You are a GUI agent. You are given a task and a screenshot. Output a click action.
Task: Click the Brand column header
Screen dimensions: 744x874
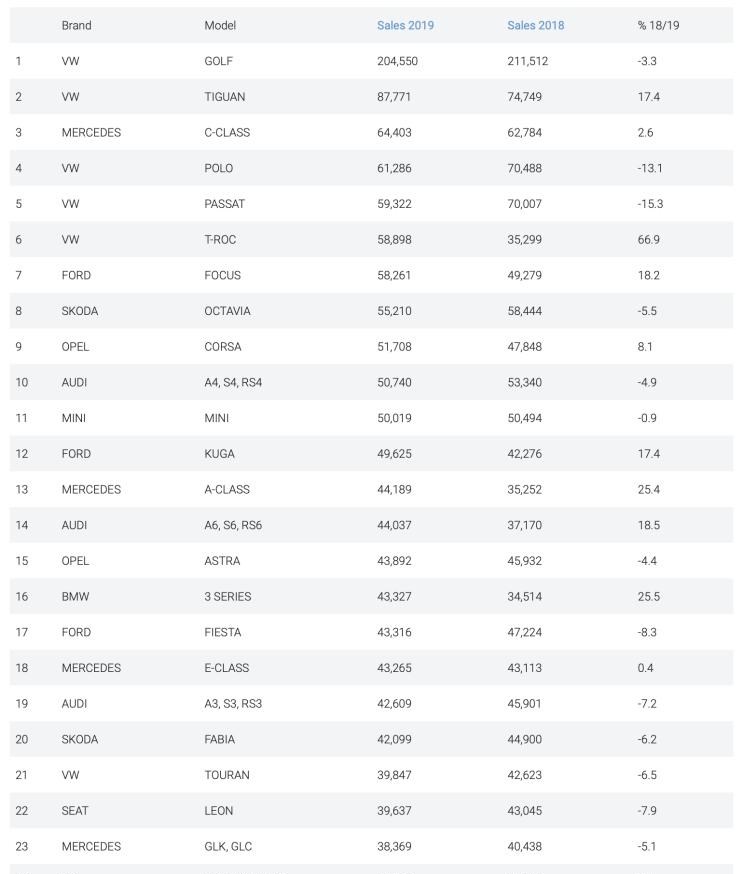[x=76, y=25]
